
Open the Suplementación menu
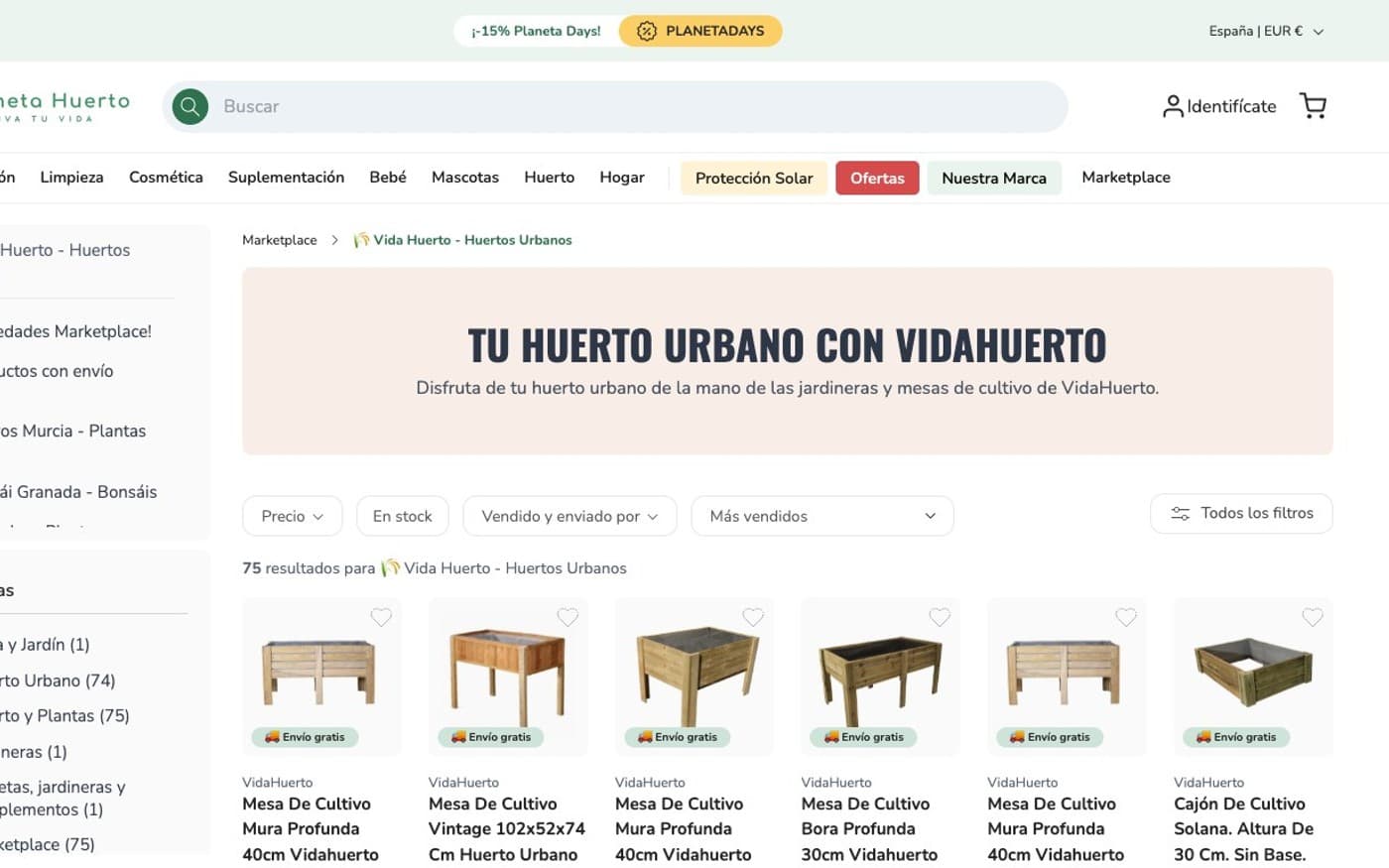[286, 177]
